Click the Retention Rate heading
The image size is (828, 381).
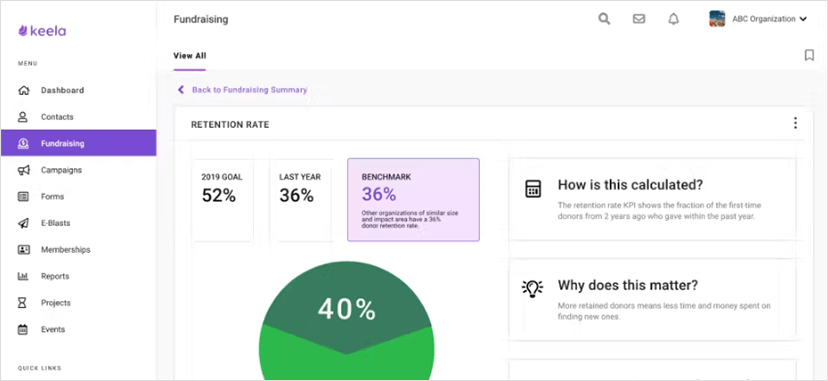230,125
